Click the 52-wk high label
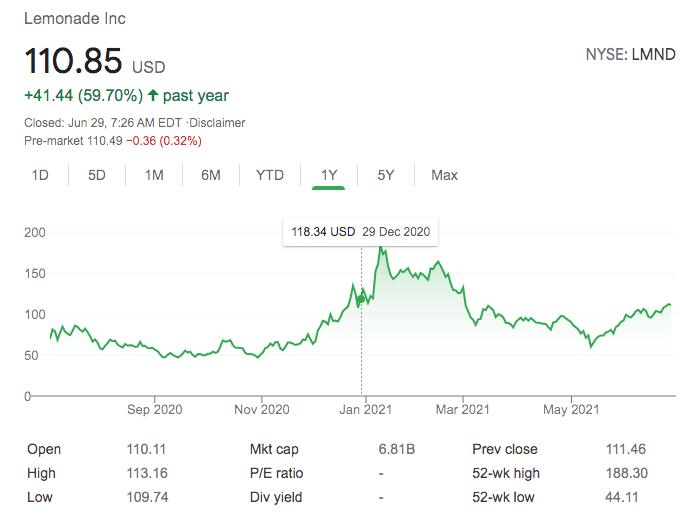This screenshot has width=695, height=526. (506, 473)
